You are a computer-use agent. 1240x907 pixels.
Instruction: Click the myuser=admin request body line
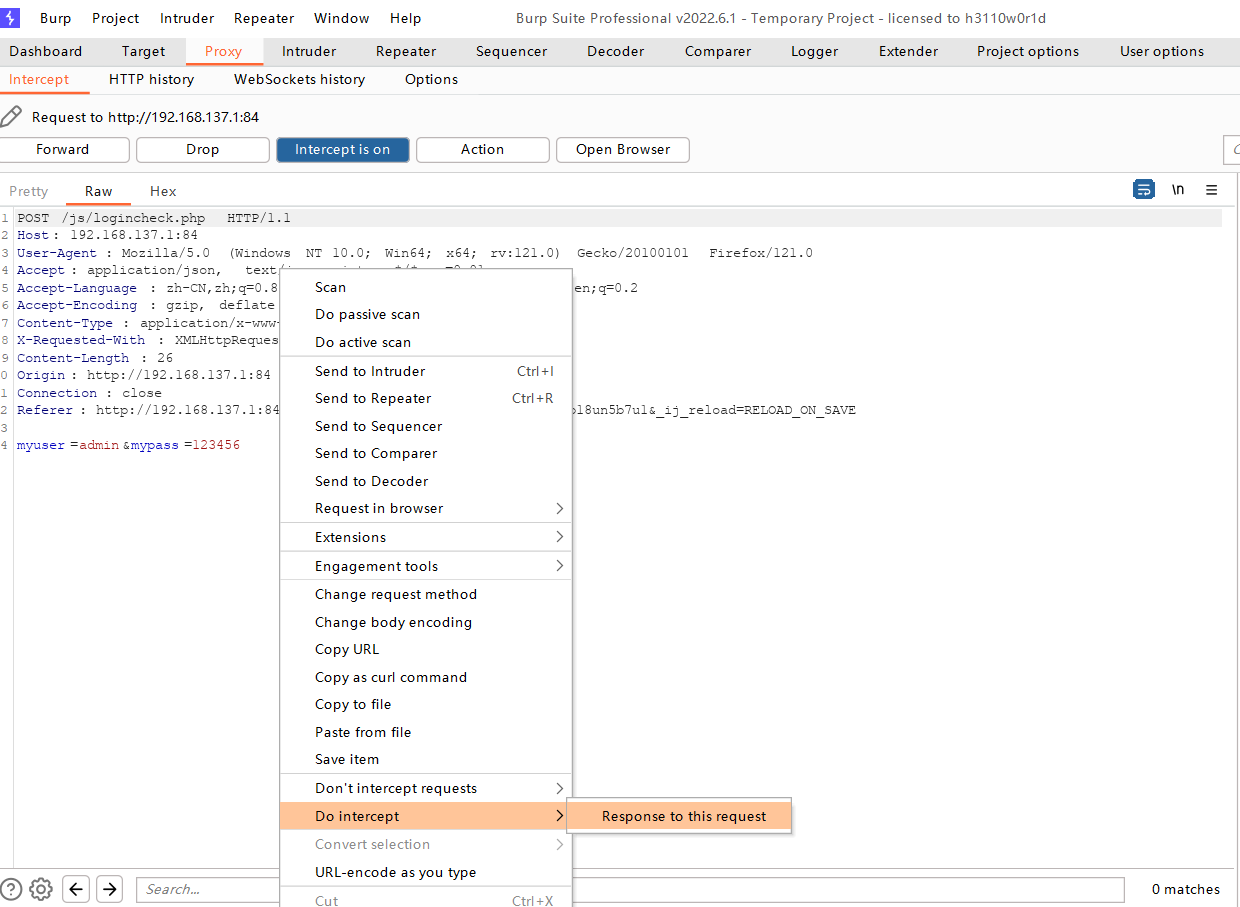[x=129, y=445]
